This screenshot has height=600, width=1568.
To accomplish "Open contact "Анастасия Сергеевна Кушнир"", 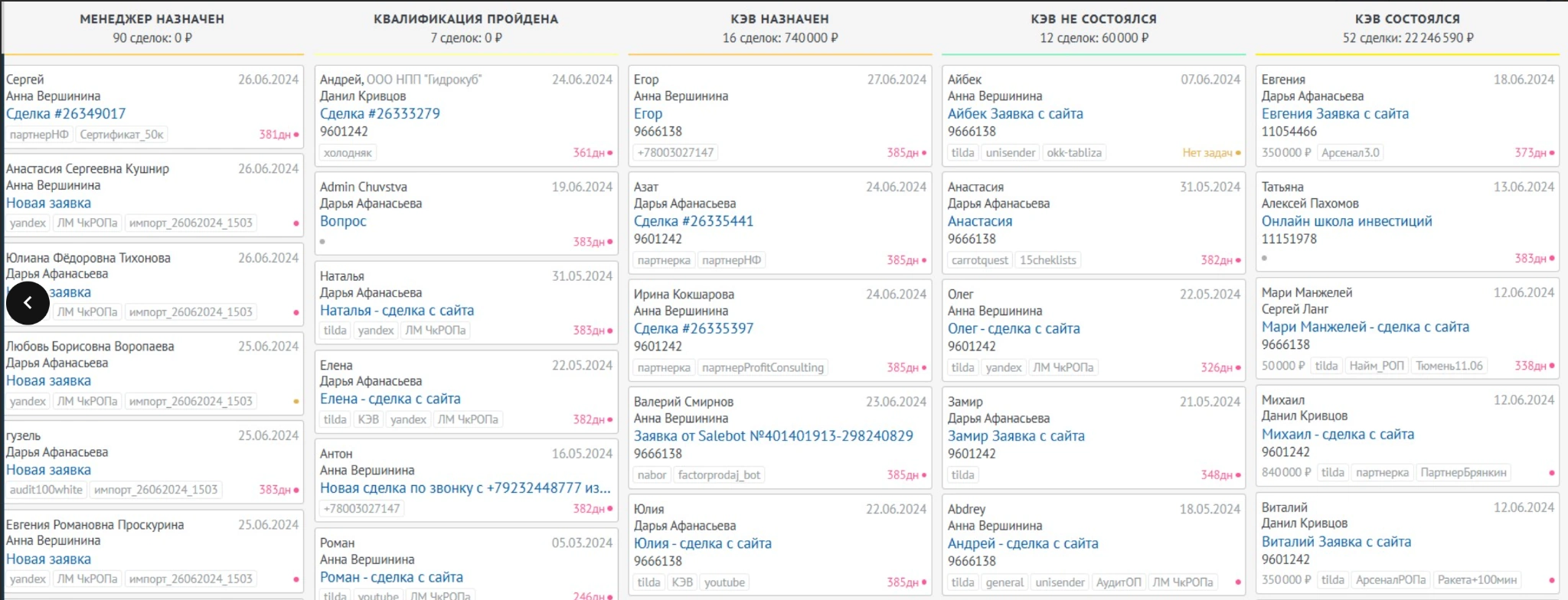I will (88, 168).
